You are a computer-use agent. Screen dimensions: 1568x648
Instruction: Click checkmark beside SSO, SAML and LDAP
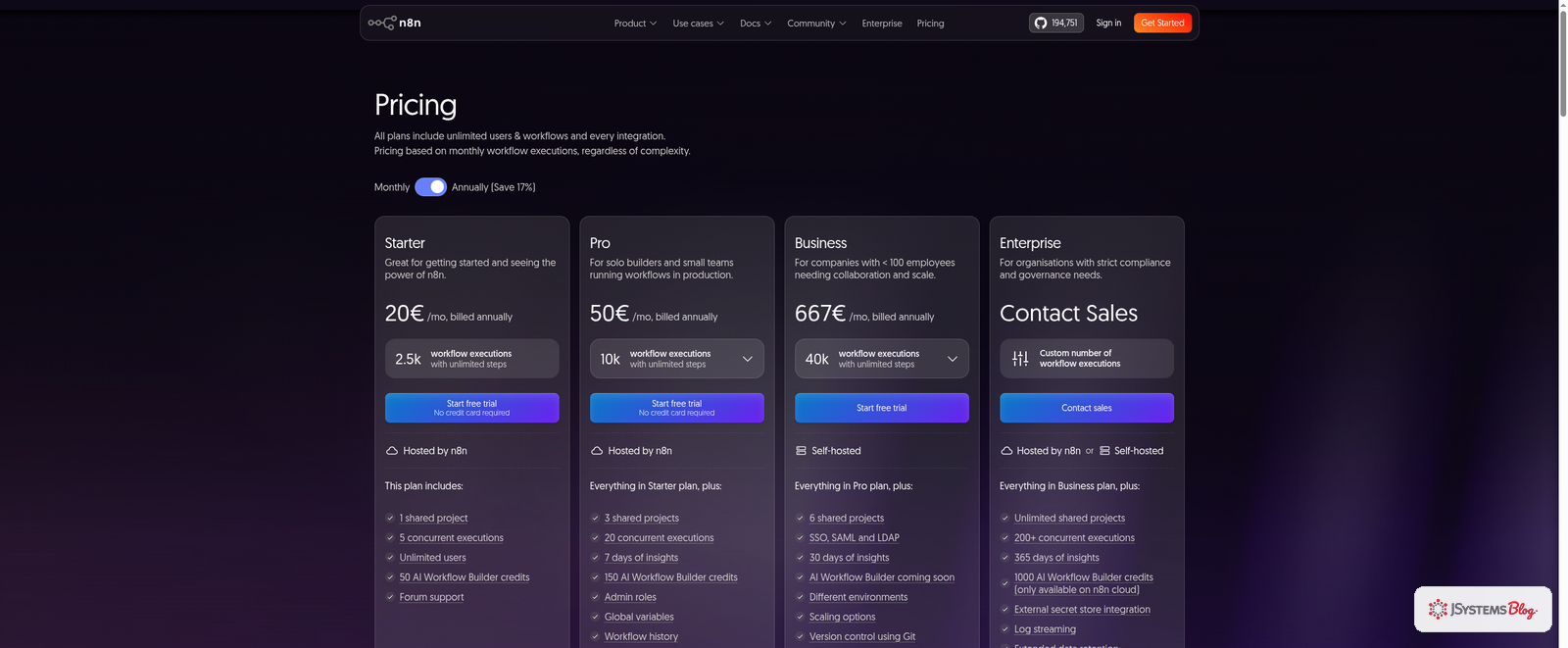pos(800,538)
